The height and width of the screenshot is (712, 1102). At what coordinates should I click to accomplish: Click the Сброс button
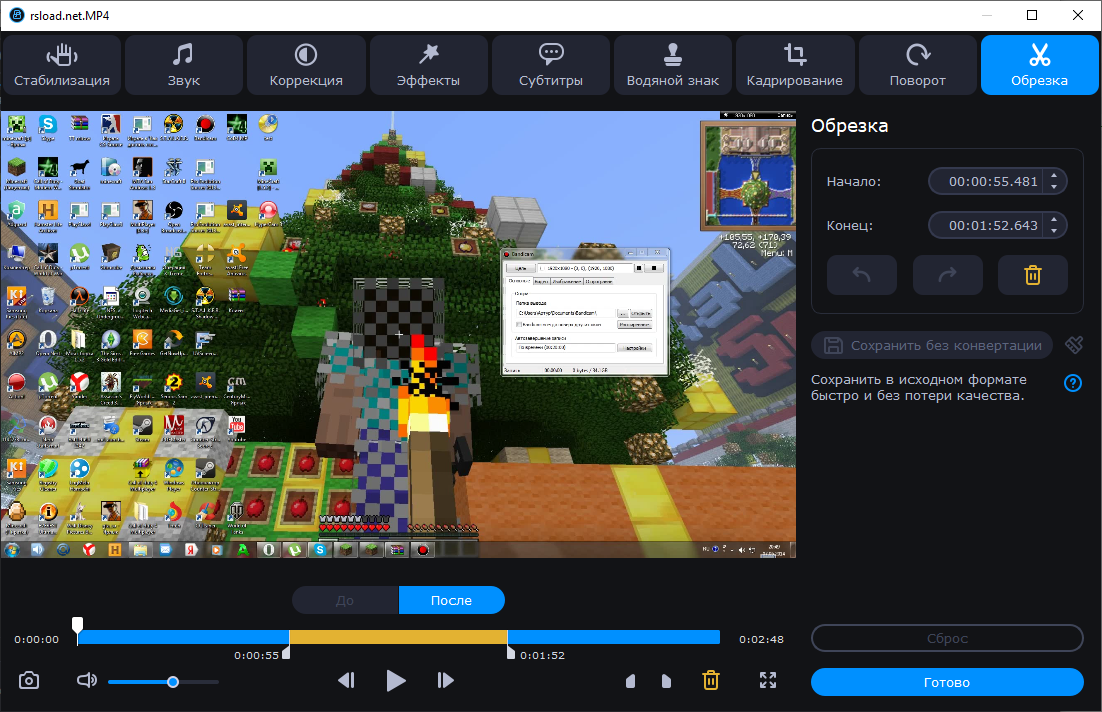(x=947, y=638)
